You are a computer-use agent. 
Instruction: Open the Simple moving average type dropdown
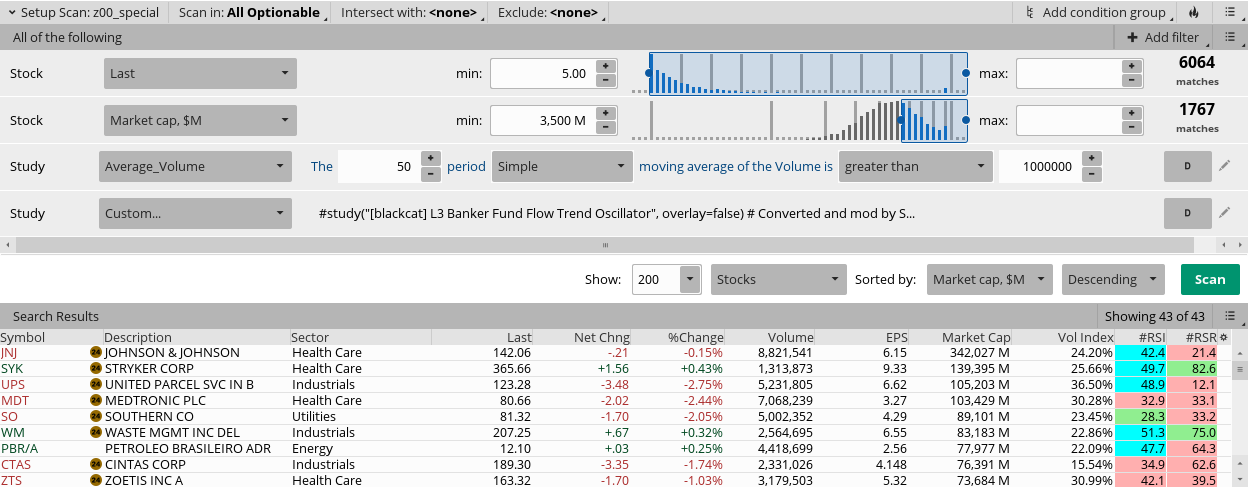[563, 166]
